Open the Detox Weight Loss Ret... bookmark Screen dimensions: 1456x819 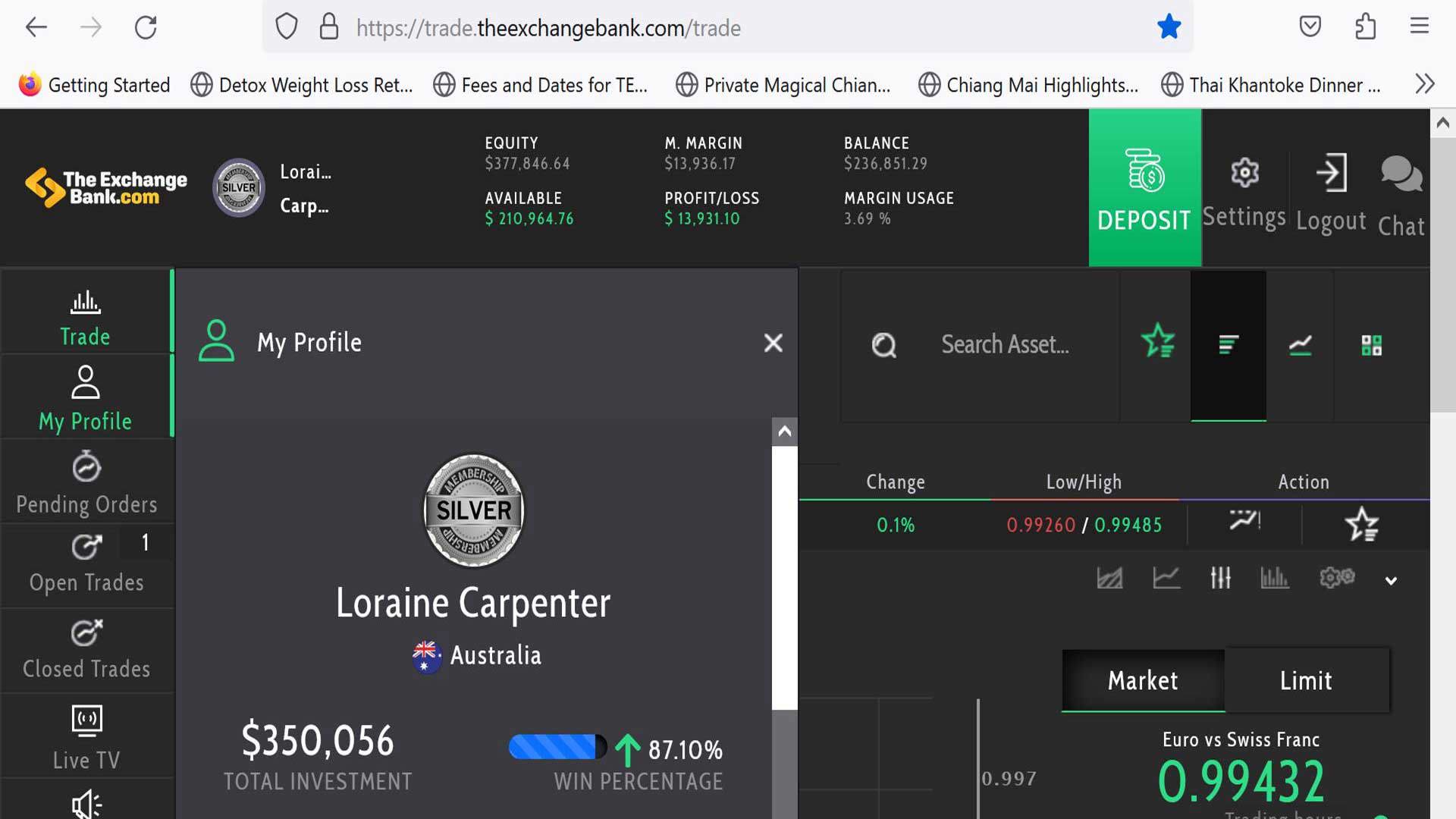[x=301, y=84]
